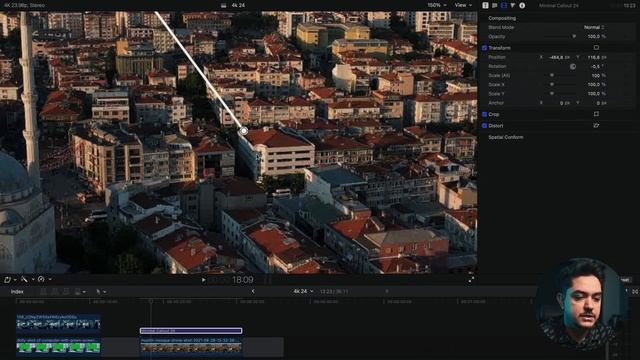Expand the magic wand dropdown arrow
Viewport: 640px width, 360px height.
(33, 280)
